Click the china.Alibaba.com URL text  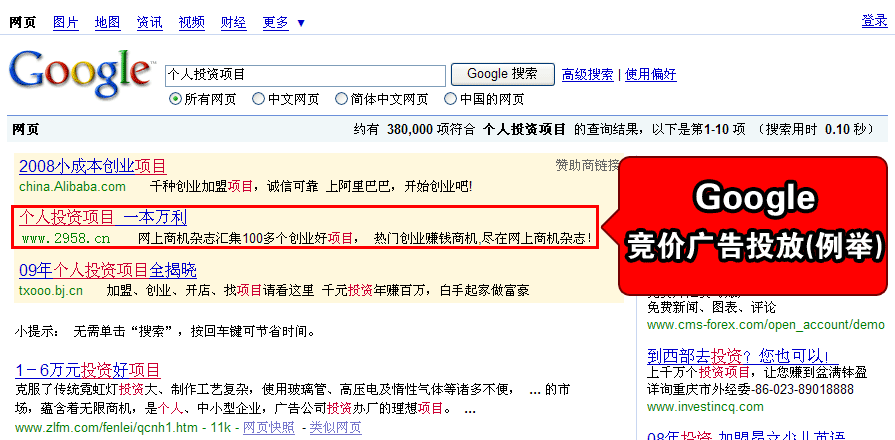[x=72, y=187]
